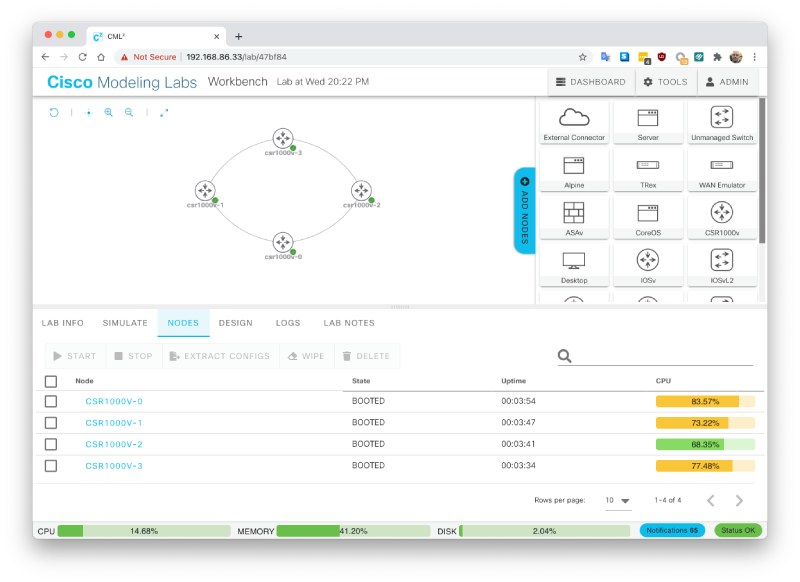Viewport: 800px width, 582px height.
Task: Click the system MEMORY usage bar
Action: (x=354, y=531)
